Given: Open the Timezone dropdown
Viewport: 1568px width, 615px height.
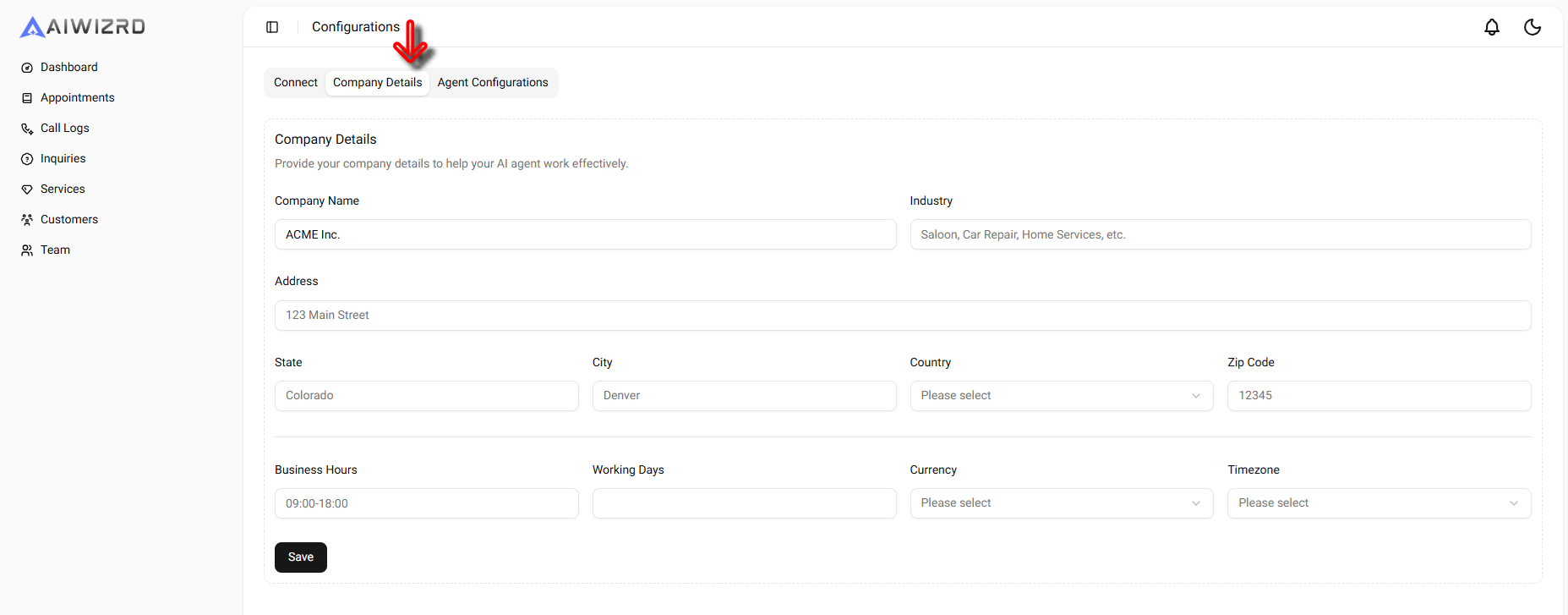Looking at the screenshot, I should click(1378, 503).
